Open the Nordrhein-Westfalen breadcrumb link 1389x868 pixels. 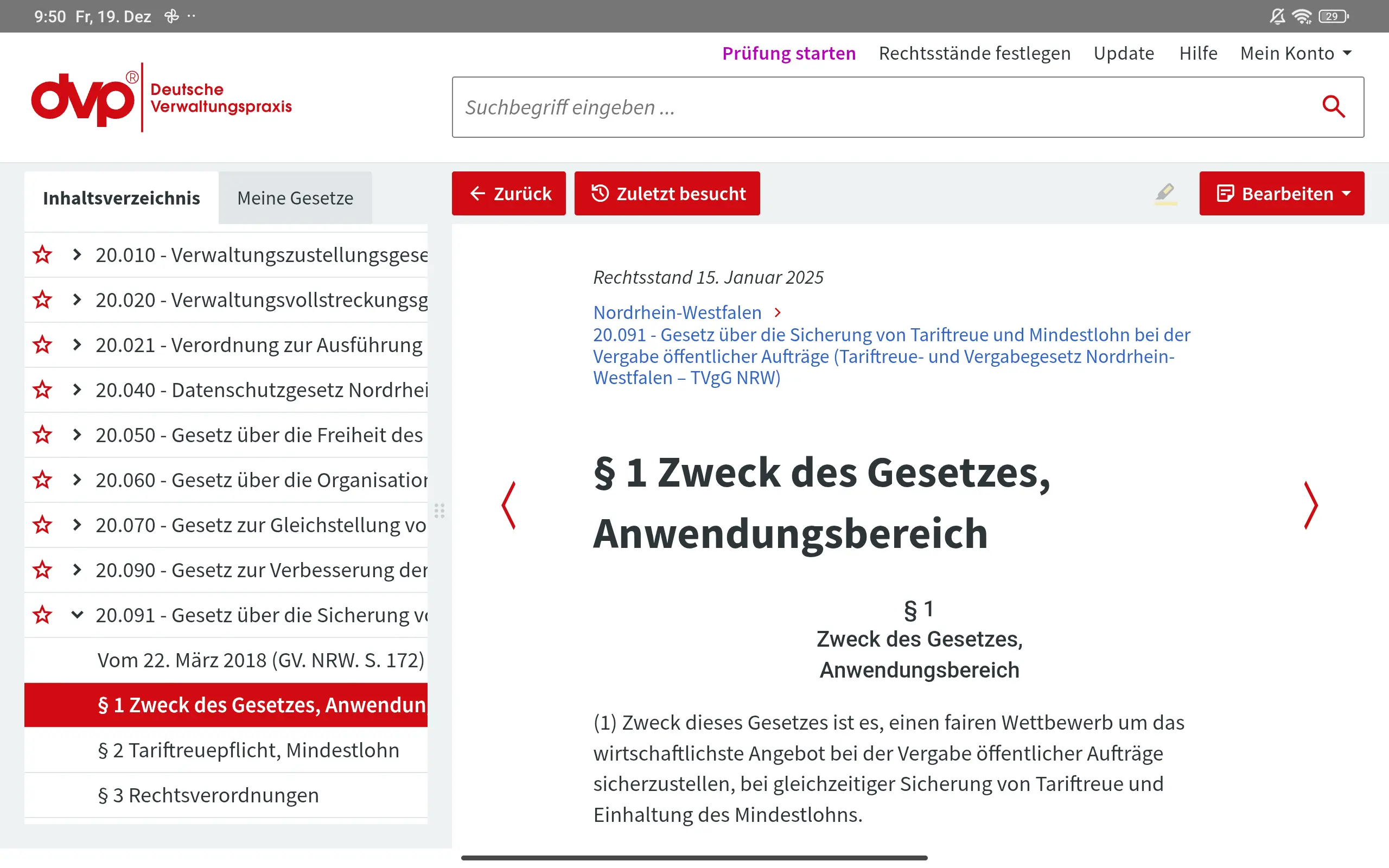(677, 312)
